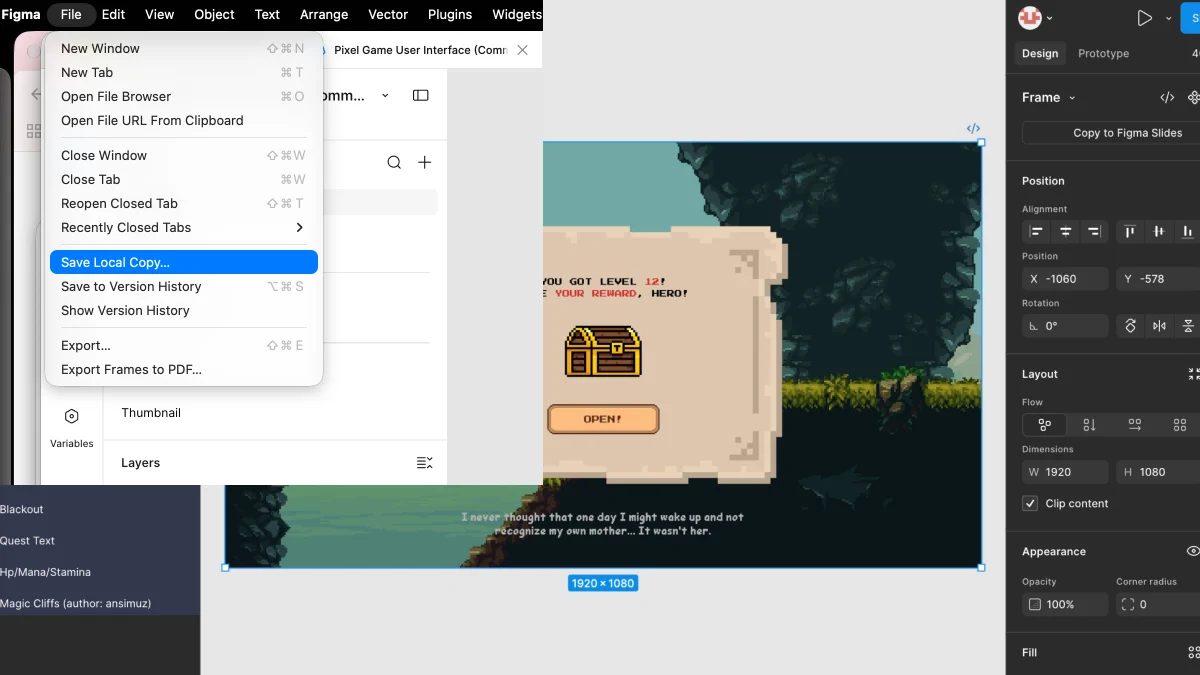
Task: Choose Show Version History
Action: pyautogui.click(x=183, y=310)
